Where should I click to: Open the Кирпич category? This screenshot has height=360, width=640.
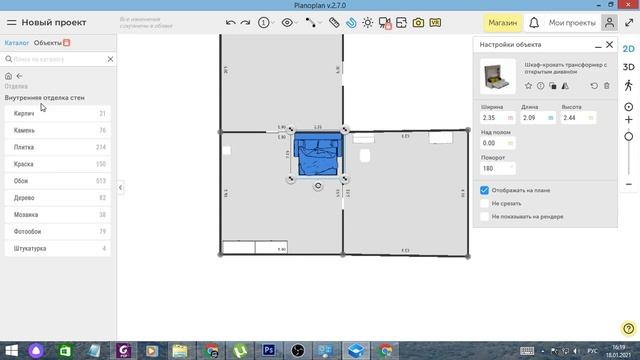click(x=58, y=113)
